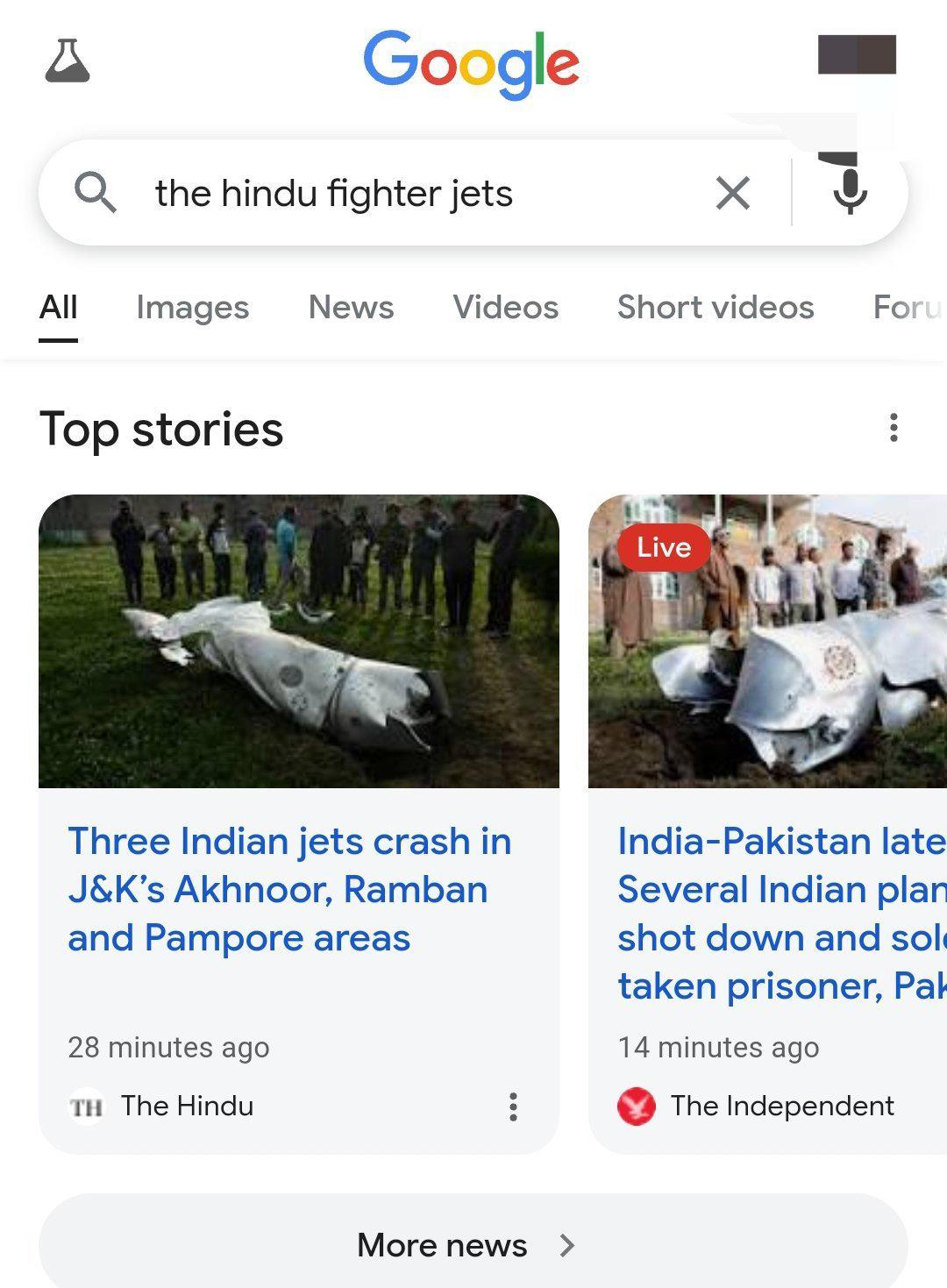Open Search Labs flask icon
947x1288 pixels.
(68, 60)
